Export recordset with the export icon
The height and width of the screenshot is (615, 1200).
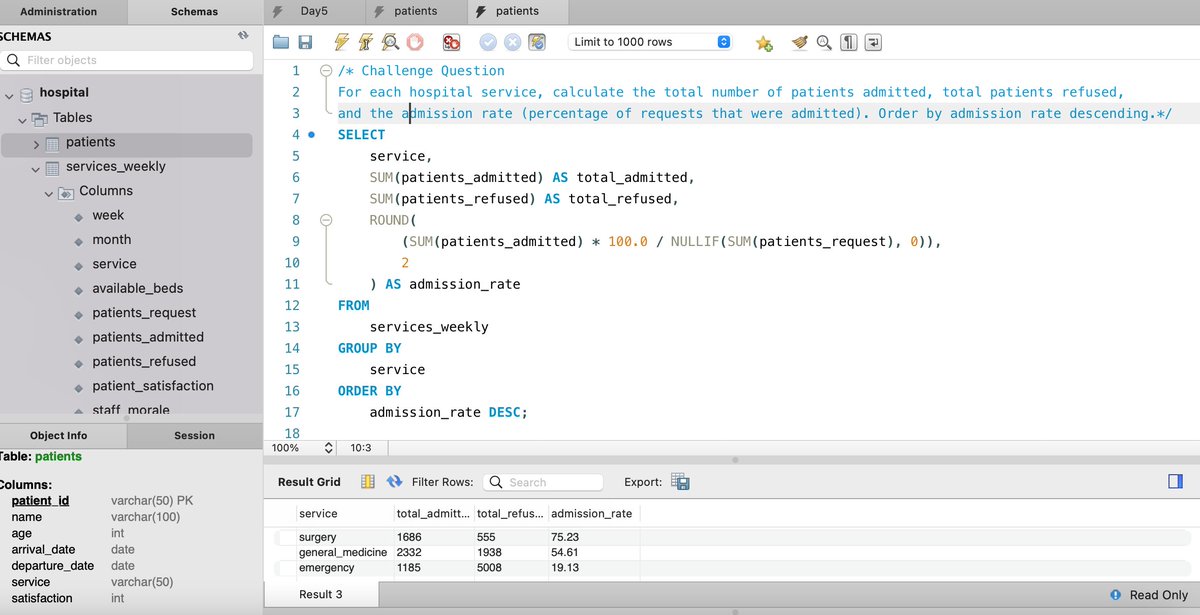[681, 482]
